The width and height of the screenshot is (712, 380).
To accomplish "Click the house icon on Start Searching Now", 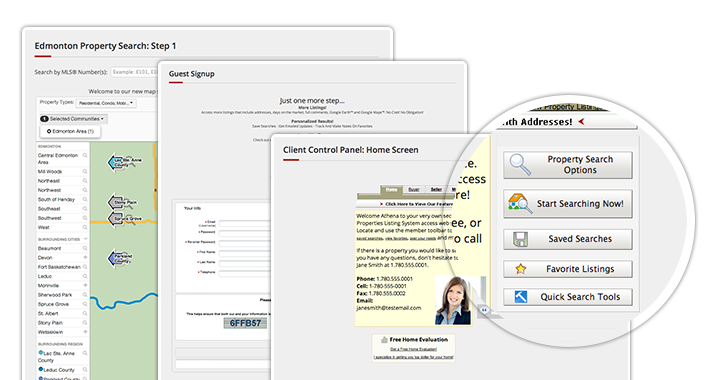I will tap(520, 203).
